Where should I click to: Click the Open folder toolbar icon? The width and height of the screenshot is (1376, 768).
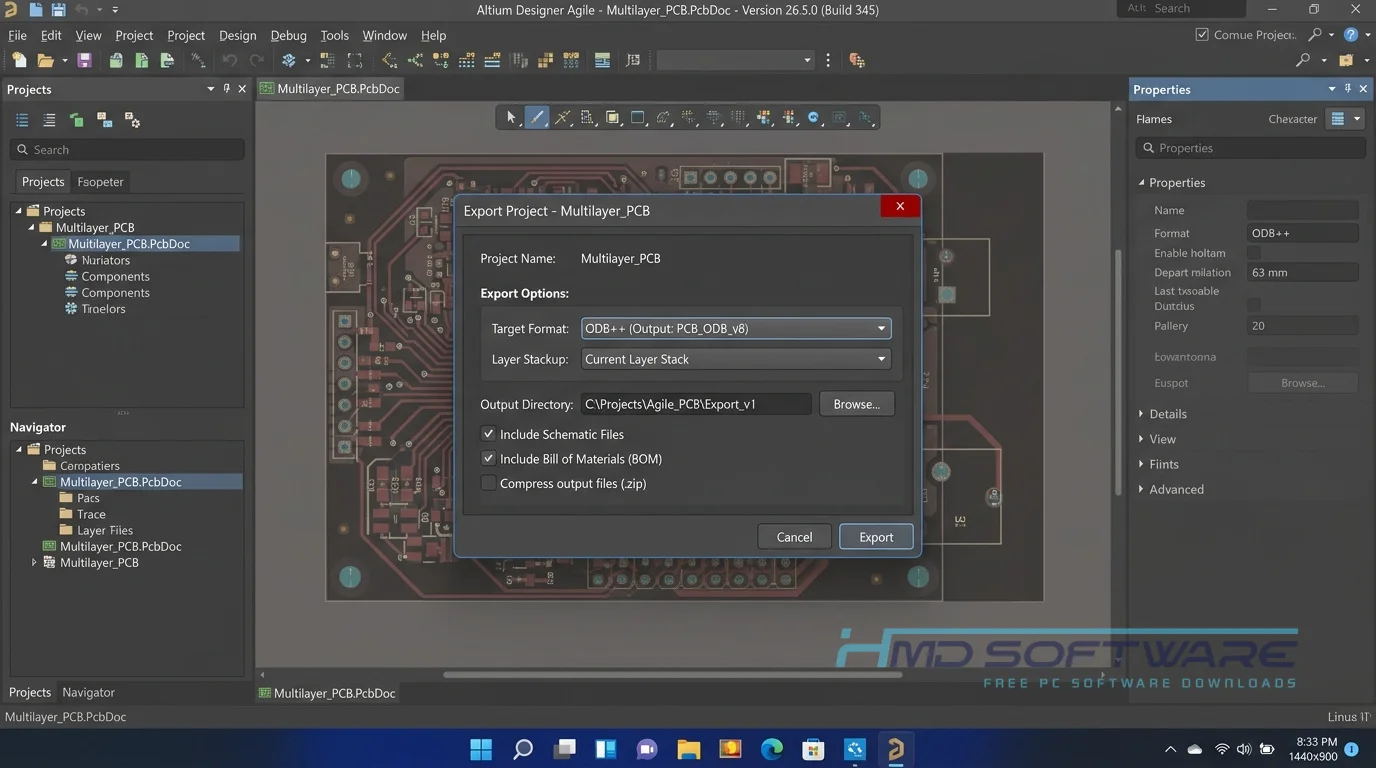(45, 60)
